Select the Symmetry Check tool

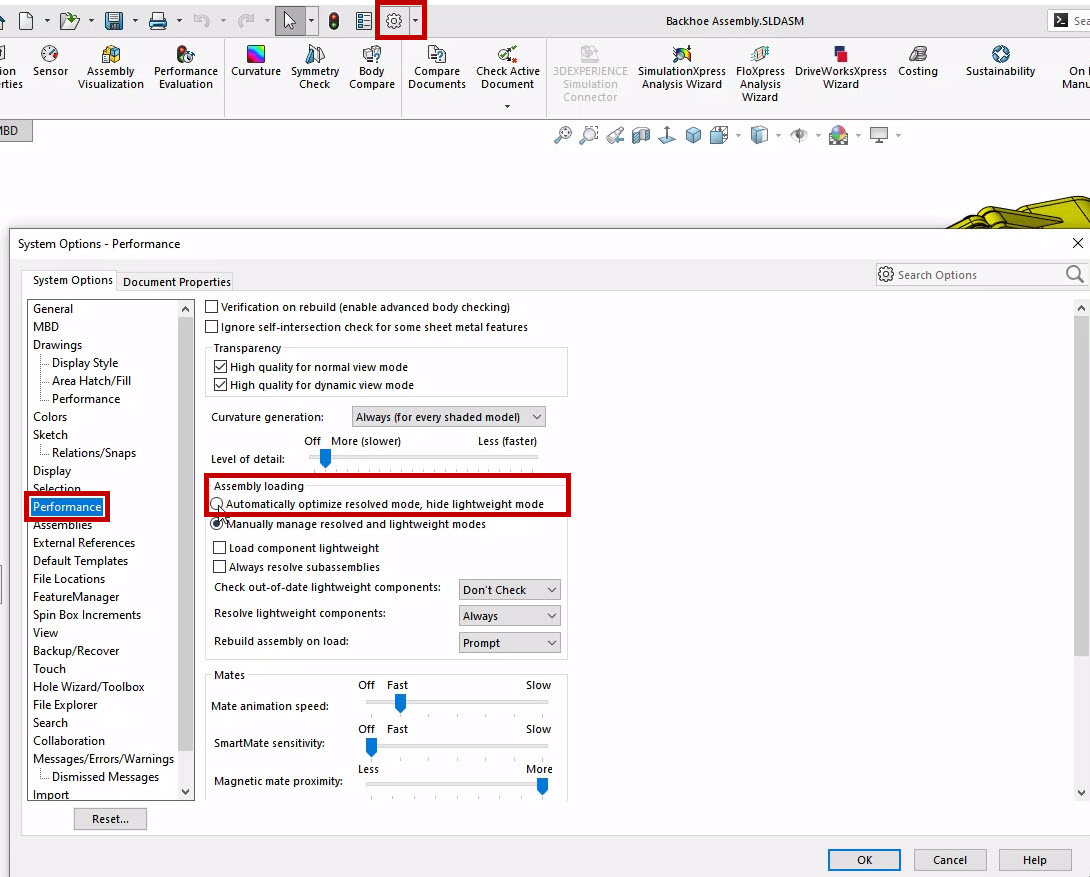click(x=314, y=62)
